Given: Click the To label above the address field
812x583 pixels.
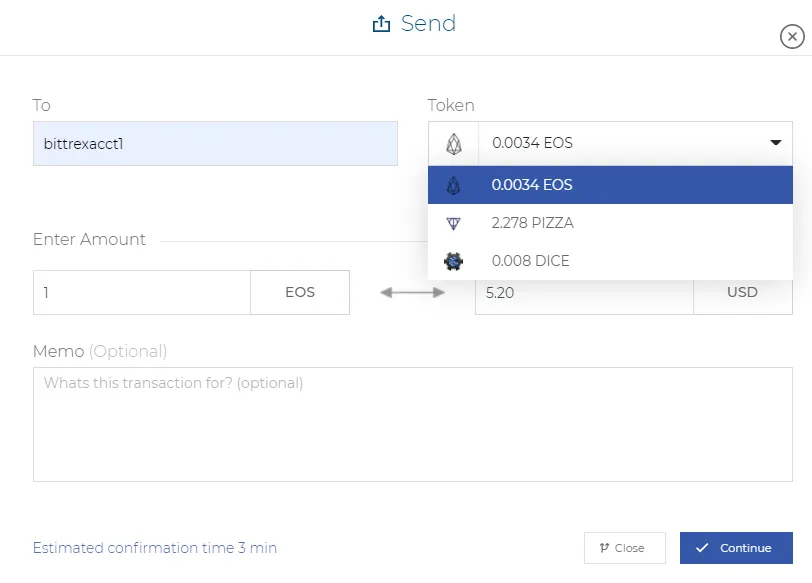Looking at the screenshot, I should tap(41, 105).
